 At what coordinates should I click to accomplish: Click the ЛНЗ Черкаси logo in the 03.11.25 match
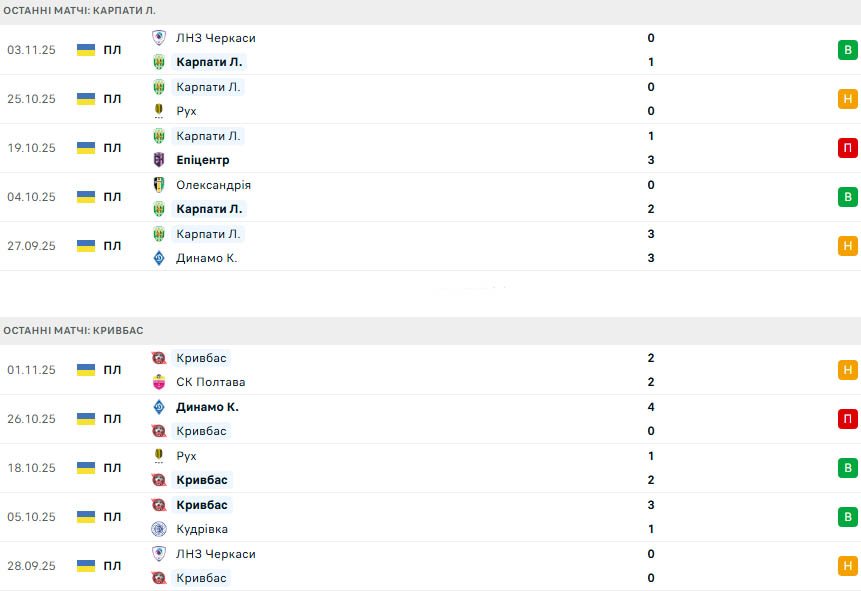click(x=159, y=38)
